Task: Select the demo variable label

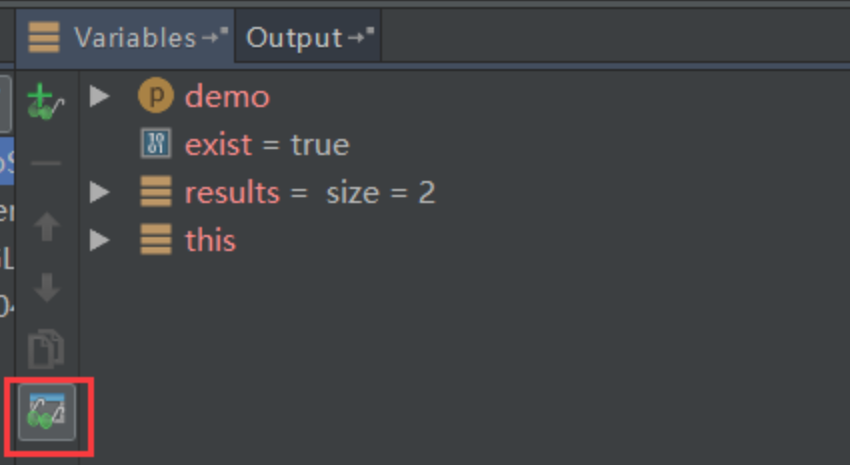Action: tap(227, 97)
